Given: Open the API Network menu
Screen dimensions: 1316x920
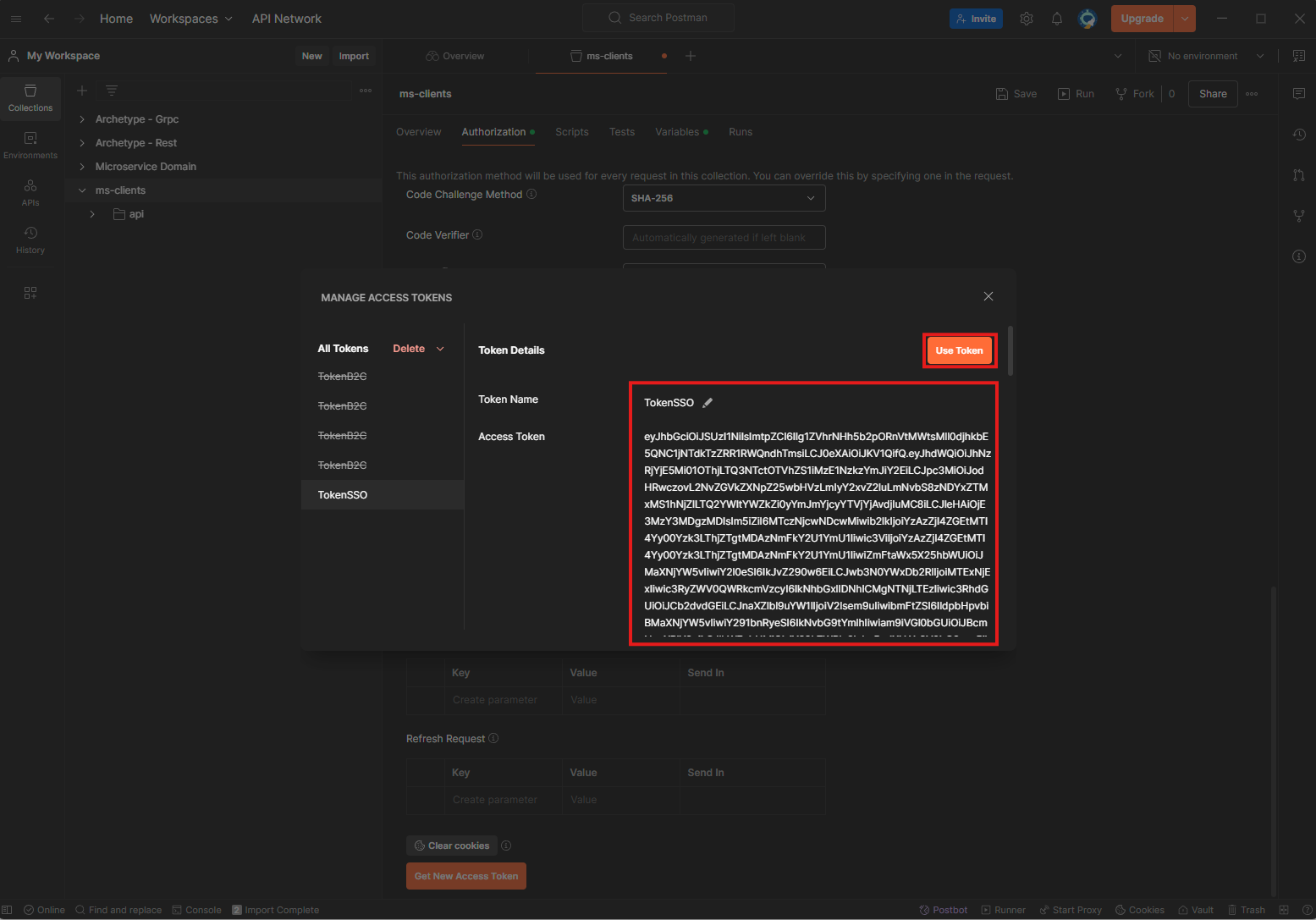Looking at the screenshot, I should coord(287,19).
